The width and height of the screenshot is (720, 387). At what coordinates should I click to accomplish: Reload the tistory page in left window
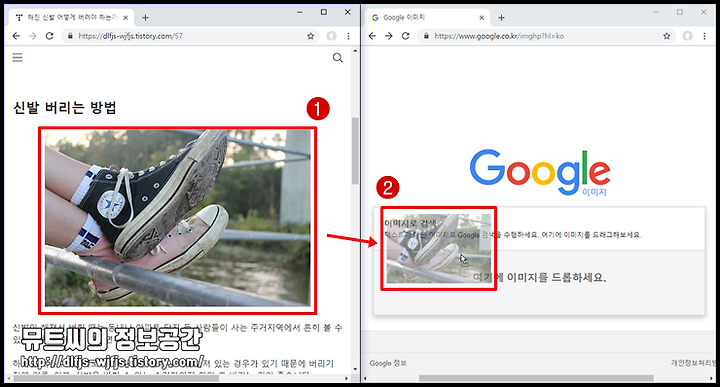pos(50,36)
